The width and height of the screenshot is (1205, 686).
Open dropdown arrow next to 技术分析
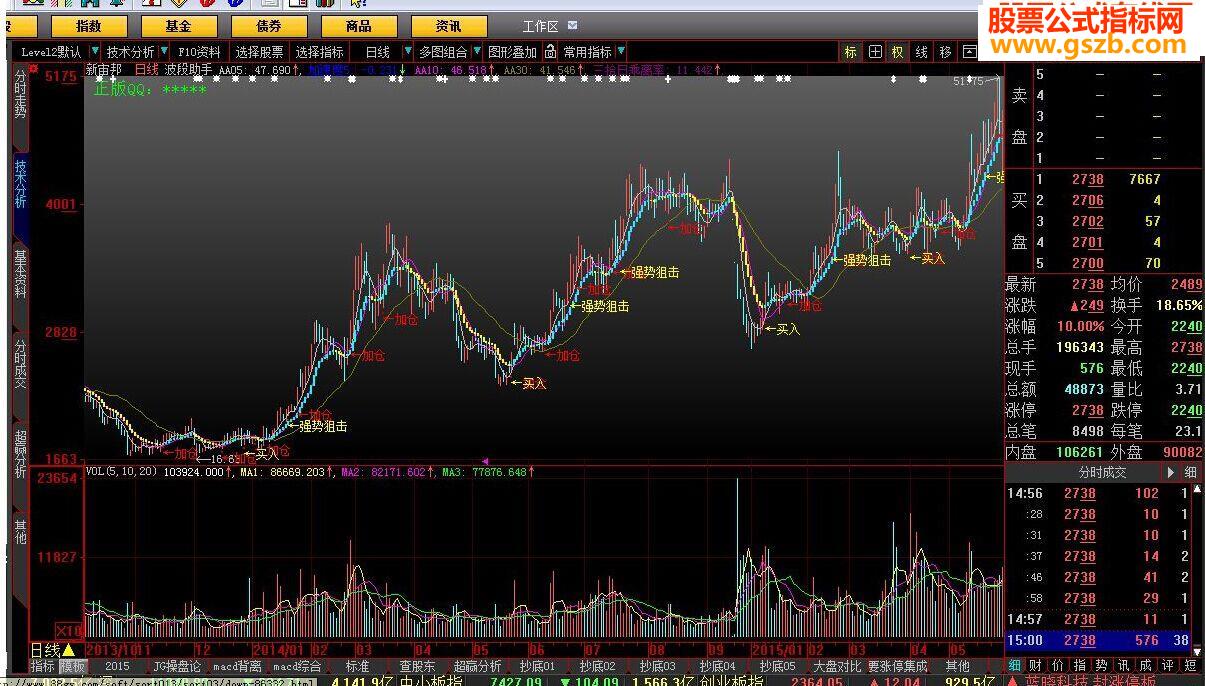(163, 52)
